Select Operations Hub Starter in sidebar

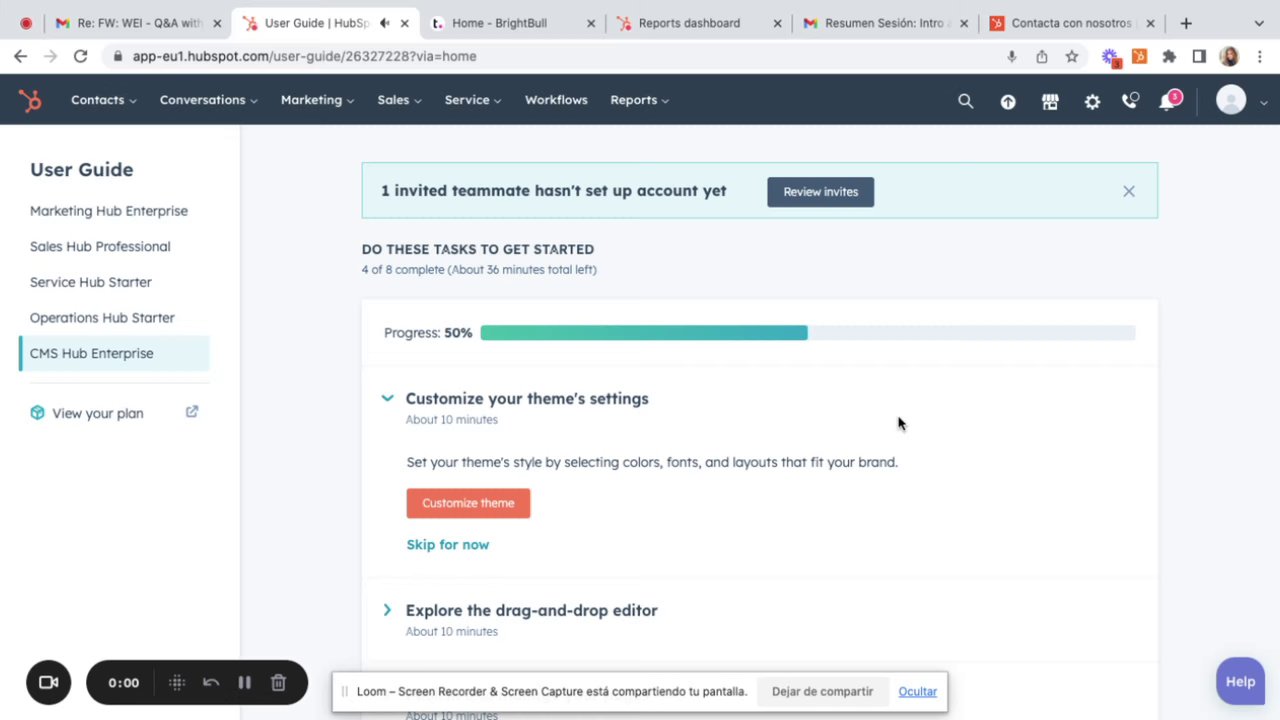(x=102, y=318)
